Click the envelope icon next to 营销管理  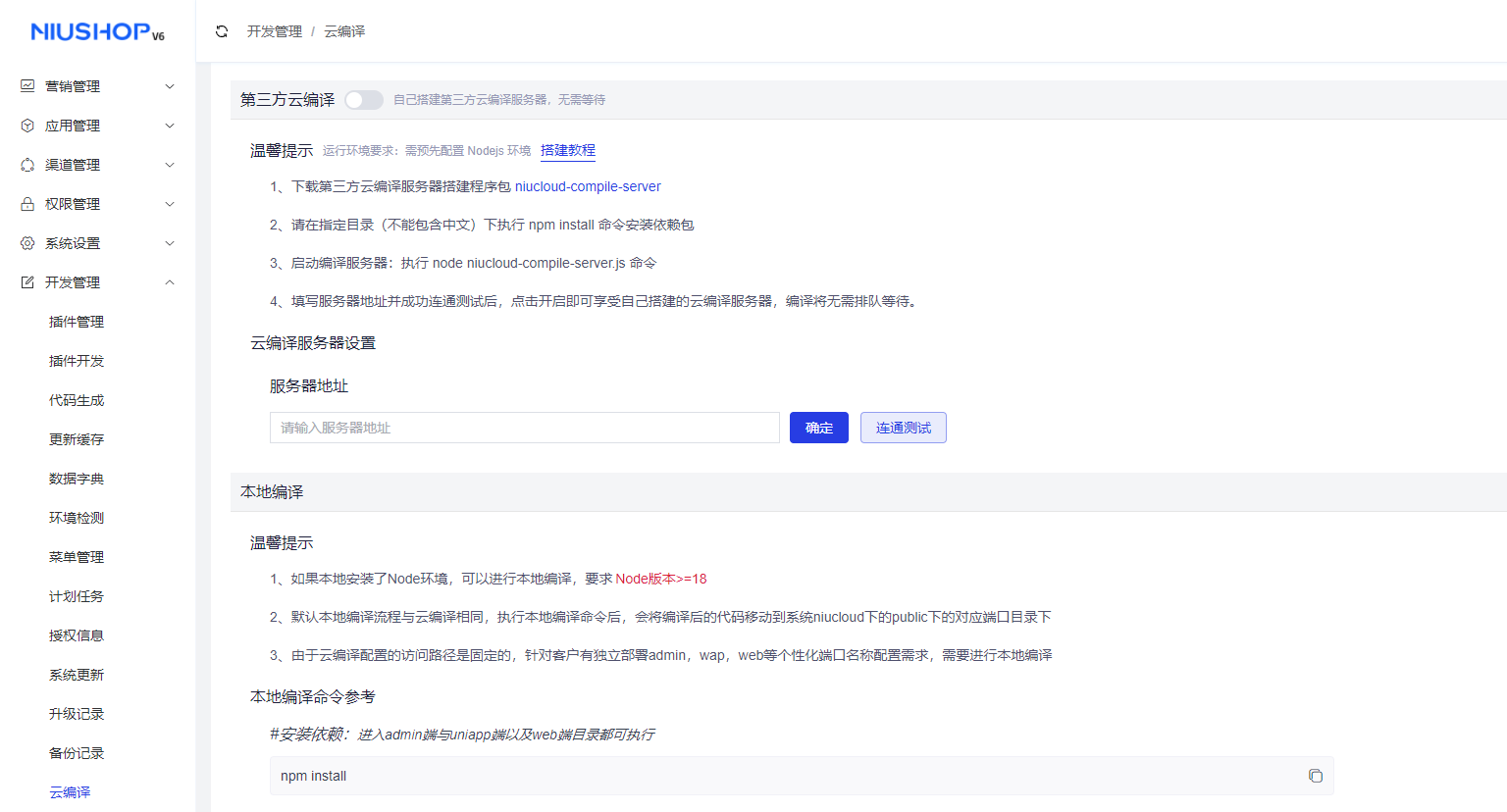click(26, 85)
